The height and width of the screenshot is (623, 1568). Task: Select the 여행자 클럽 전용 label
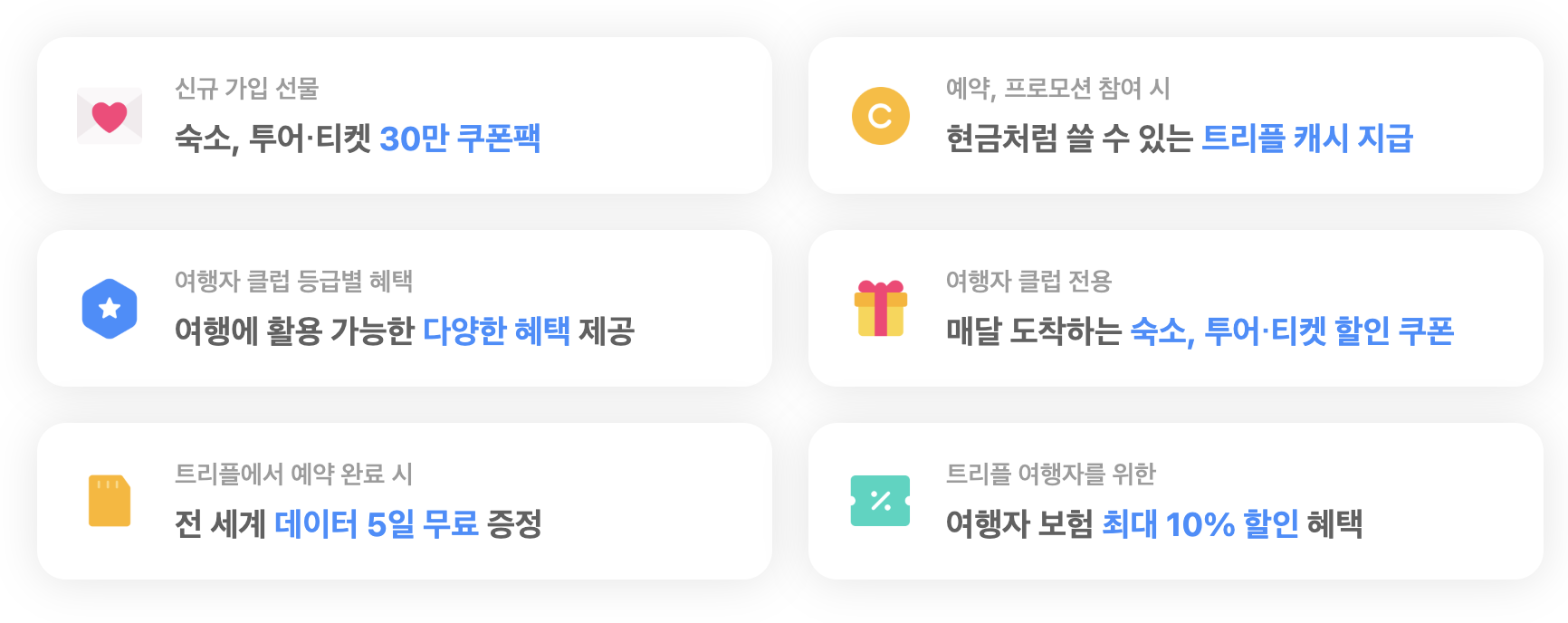click(x=1028, y=282)
